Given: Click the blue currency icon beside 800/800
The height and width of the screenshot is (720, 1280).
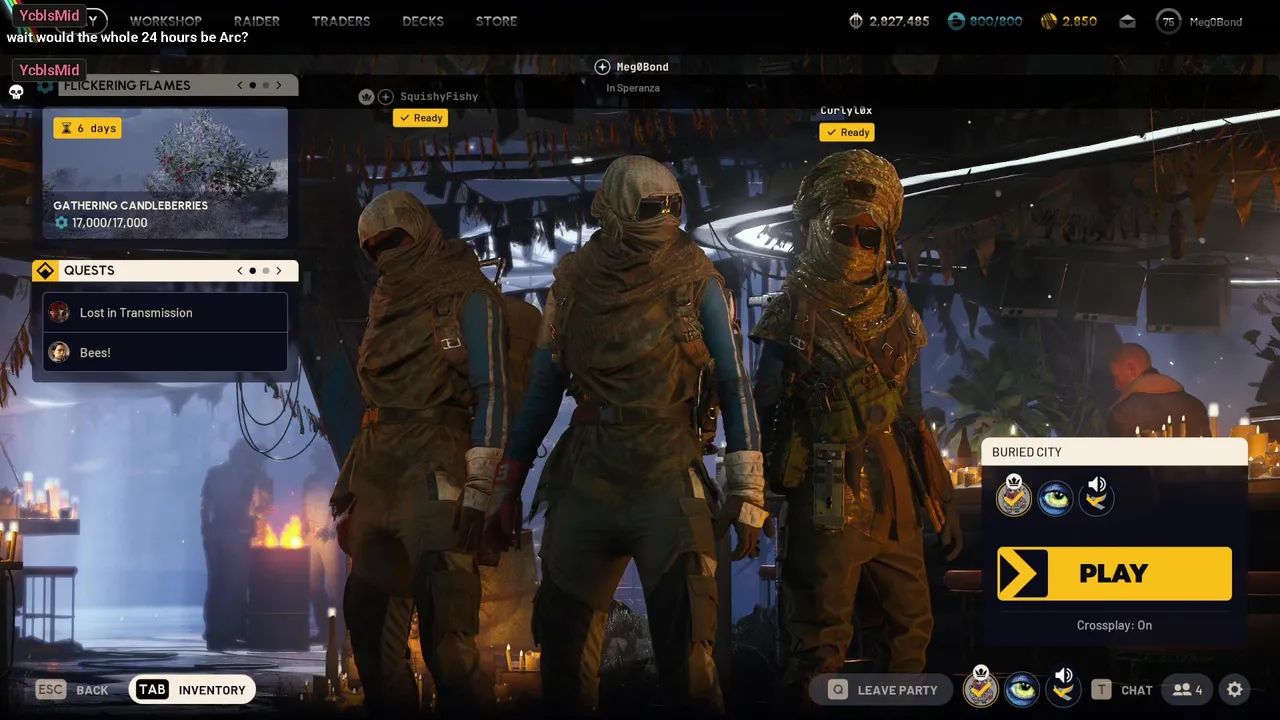Looking at the screenshot, I should pyautogui.click(x=956, y=21).
